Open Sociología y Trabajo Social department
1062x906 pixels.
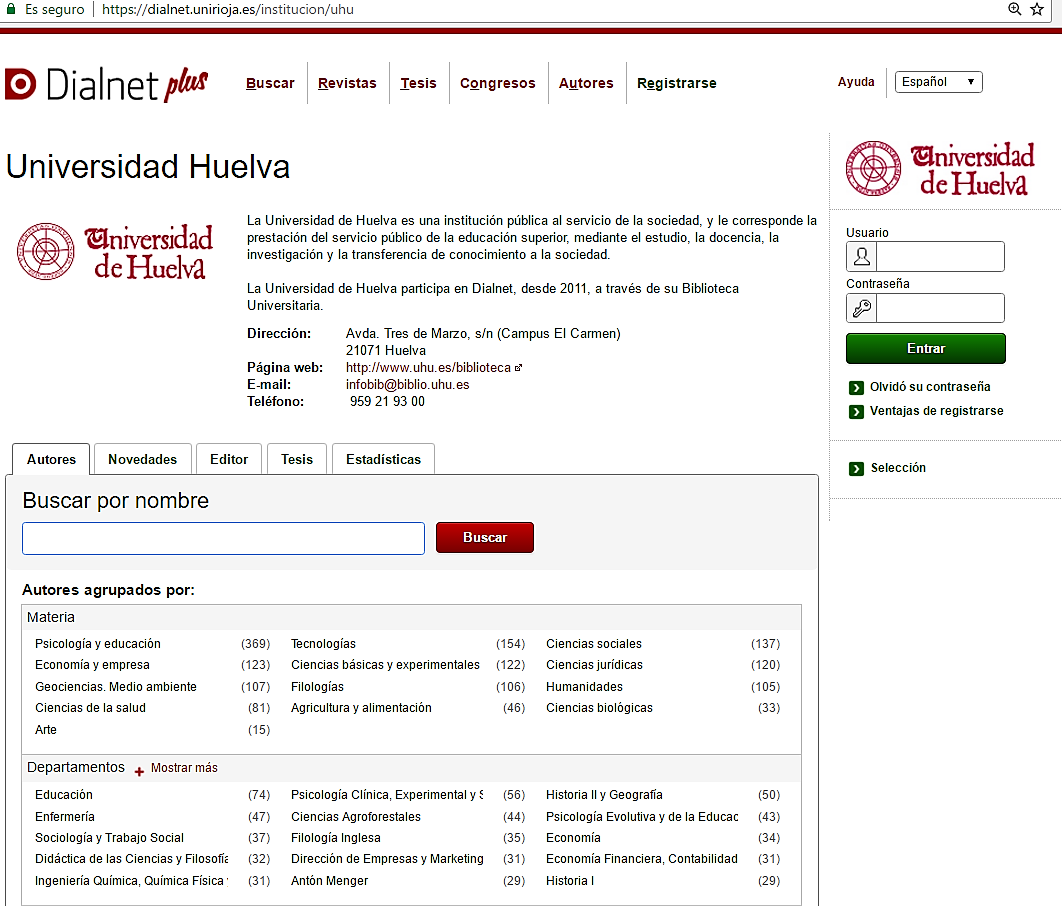coord(109,838)
